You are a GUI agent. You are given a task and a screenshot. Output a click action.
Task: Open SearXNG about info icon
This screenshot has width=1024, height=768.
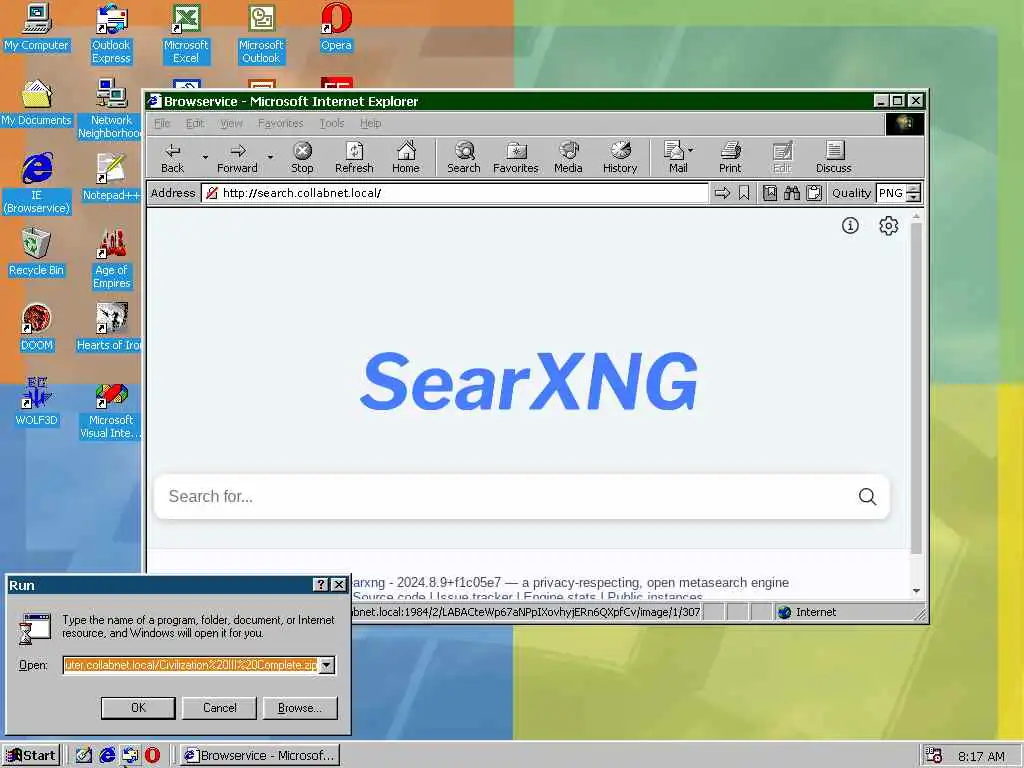(850, 225)
